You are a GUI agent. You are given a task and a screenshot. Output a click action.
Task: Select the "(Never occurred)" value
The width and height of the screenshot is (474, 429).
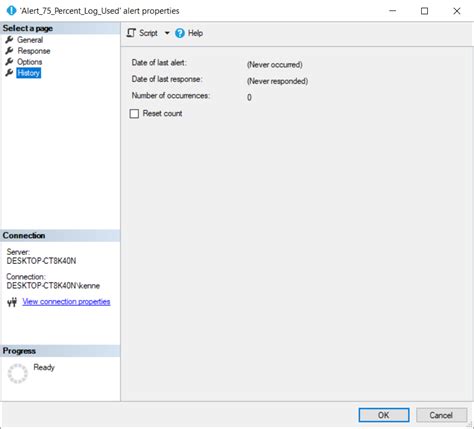(x=275, y=65)
